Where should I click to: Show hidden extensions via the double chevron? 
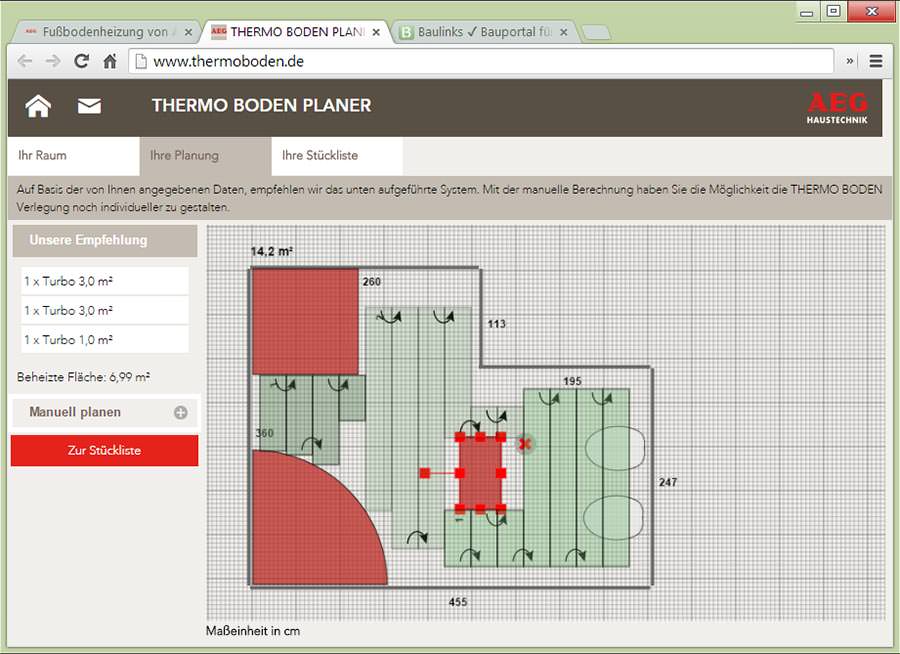(x=850, y=61)
